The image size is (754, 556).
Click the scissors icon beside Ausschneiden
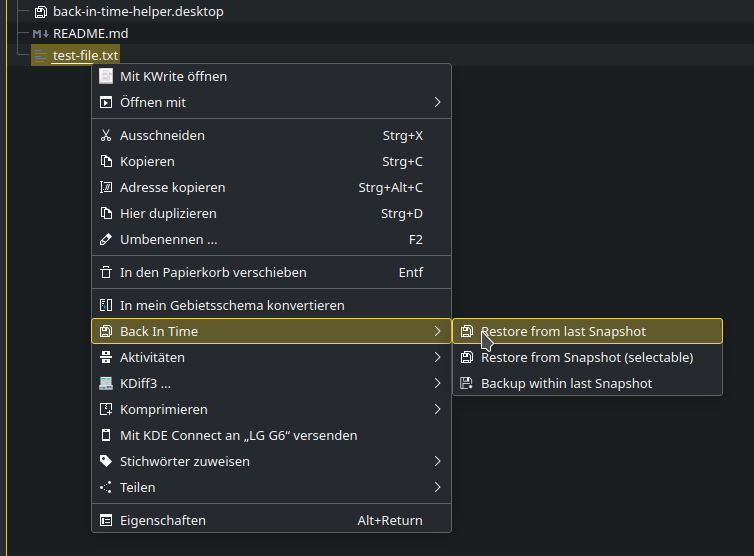pyautogui.click(x=106, y=136)
